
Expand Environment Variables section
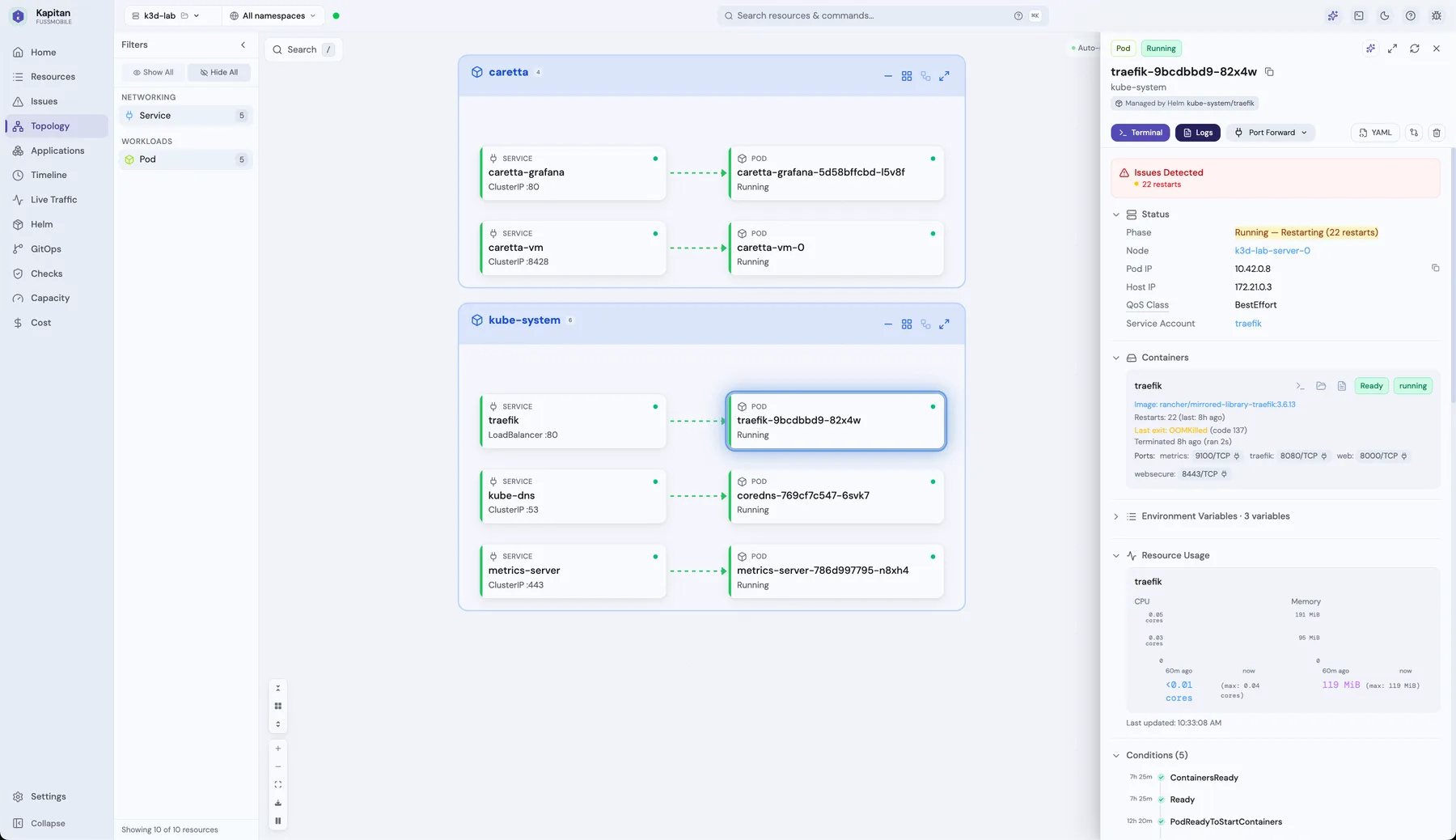pyautogui.click(x=1116, y=516)
